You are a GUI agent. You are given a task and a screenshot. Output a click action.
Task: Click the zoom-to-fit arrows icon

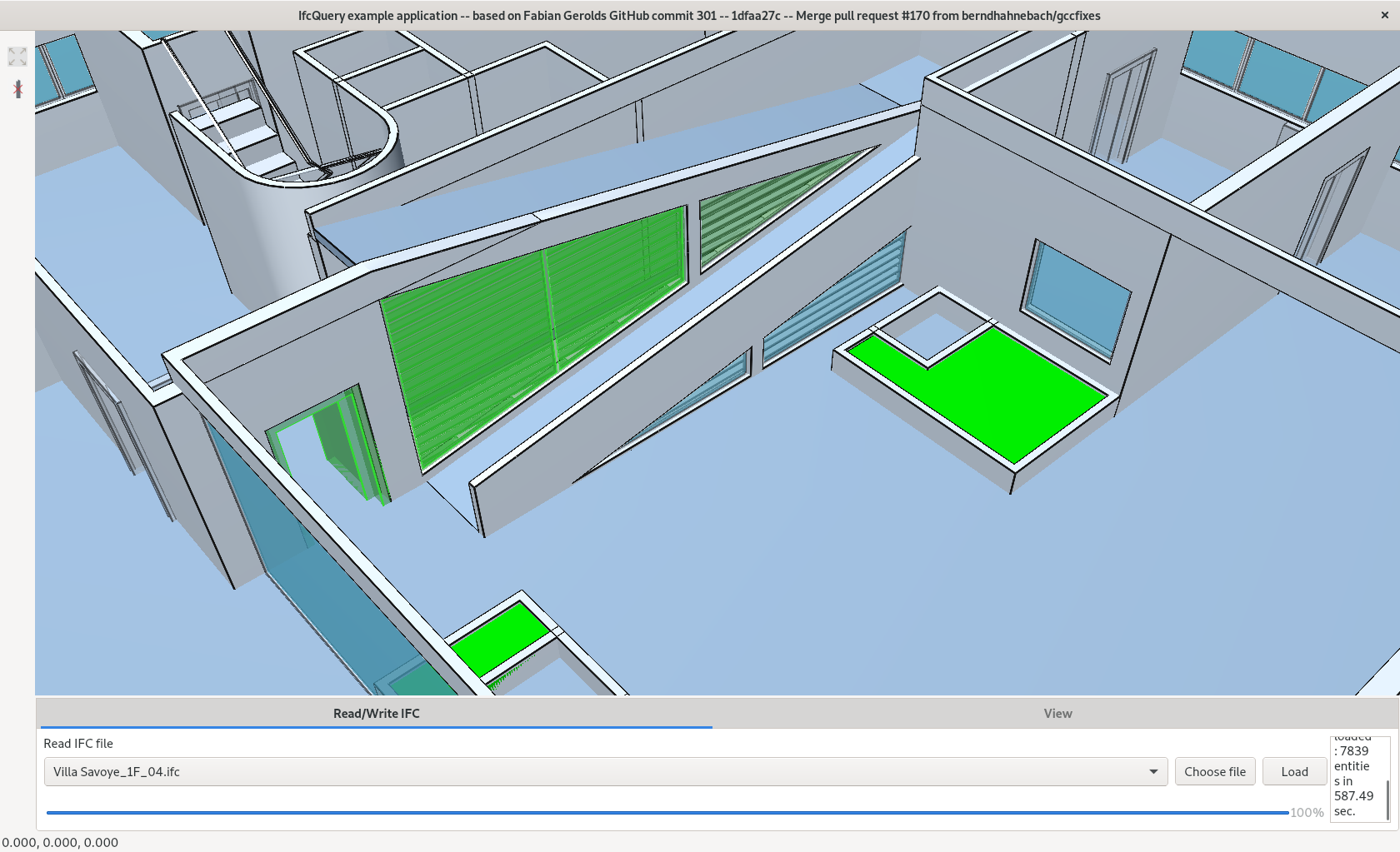[x=17, y=56]
